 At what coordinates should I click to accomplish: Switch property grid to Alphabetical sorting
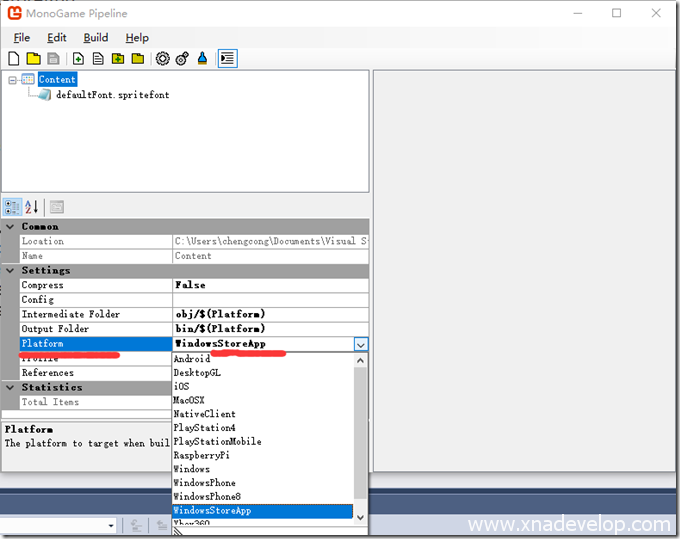pos(31,207)
